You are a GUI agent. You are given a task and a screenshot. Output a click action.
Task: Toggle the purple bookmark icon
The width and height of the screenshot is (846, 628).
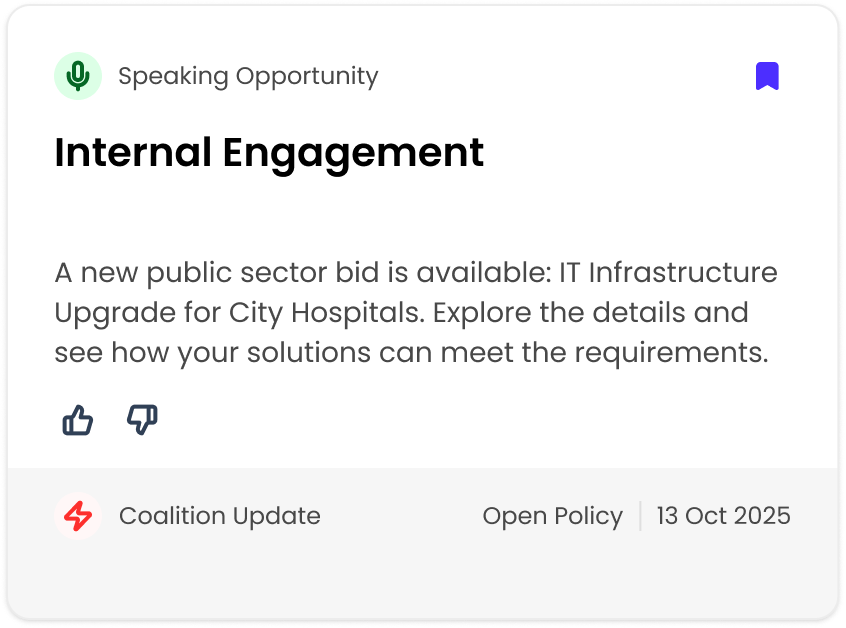point(767,76)
